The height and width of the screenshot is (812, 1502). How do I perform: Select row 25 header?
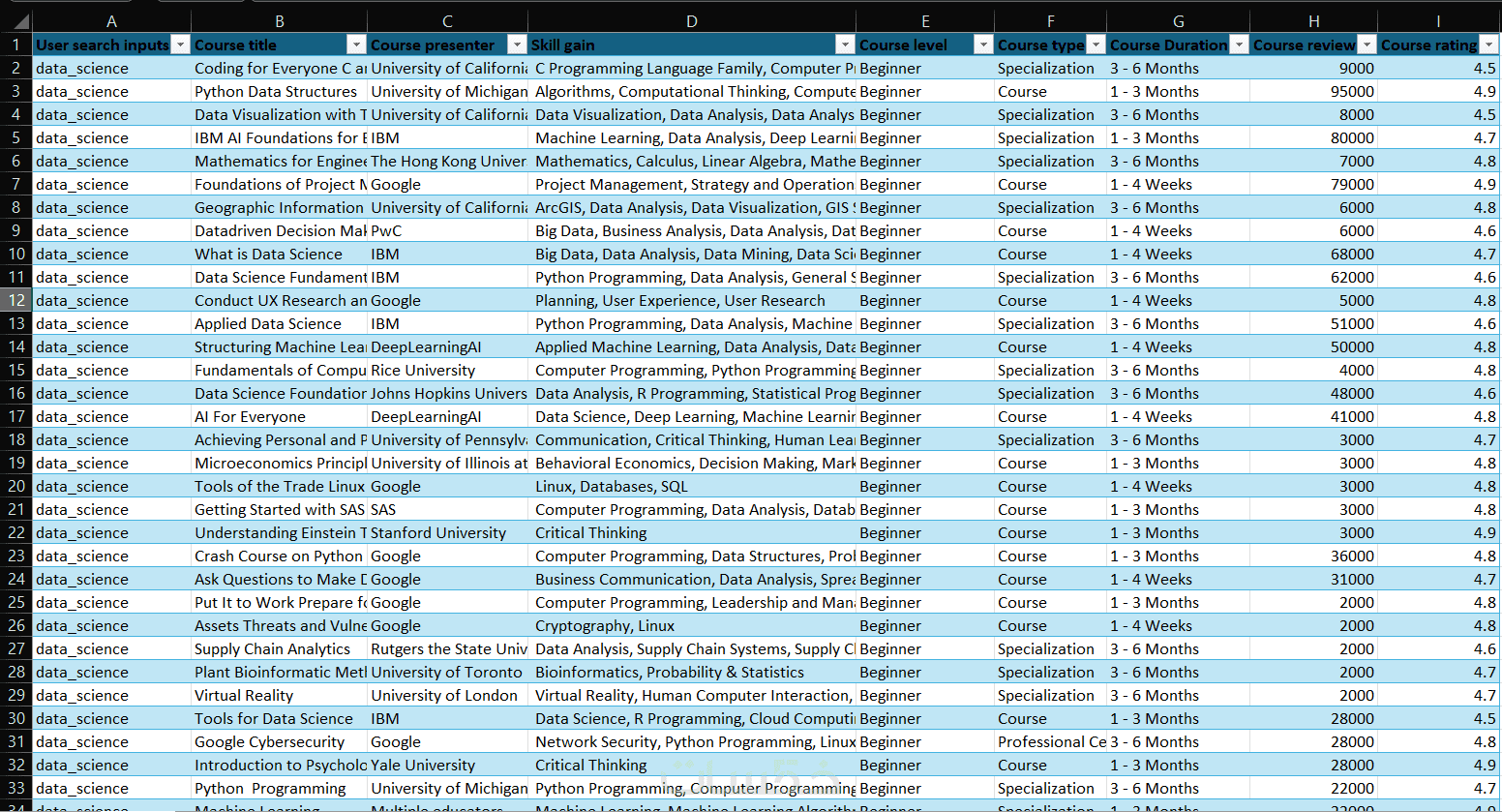(x=16, y=602)
